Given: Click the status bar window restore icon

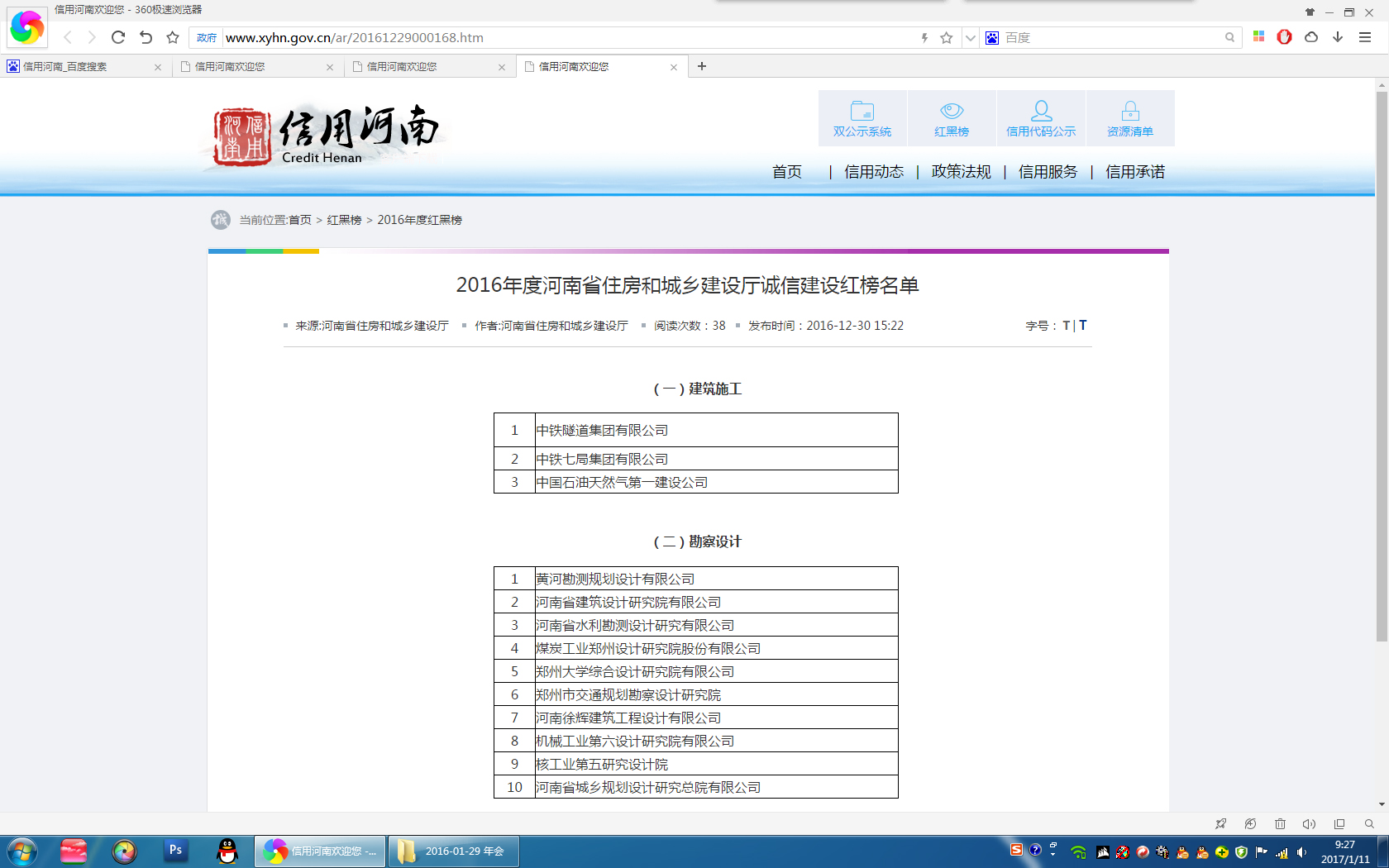Looking at the screenshot, I should pyautogui.click(x=1339, y=824).
